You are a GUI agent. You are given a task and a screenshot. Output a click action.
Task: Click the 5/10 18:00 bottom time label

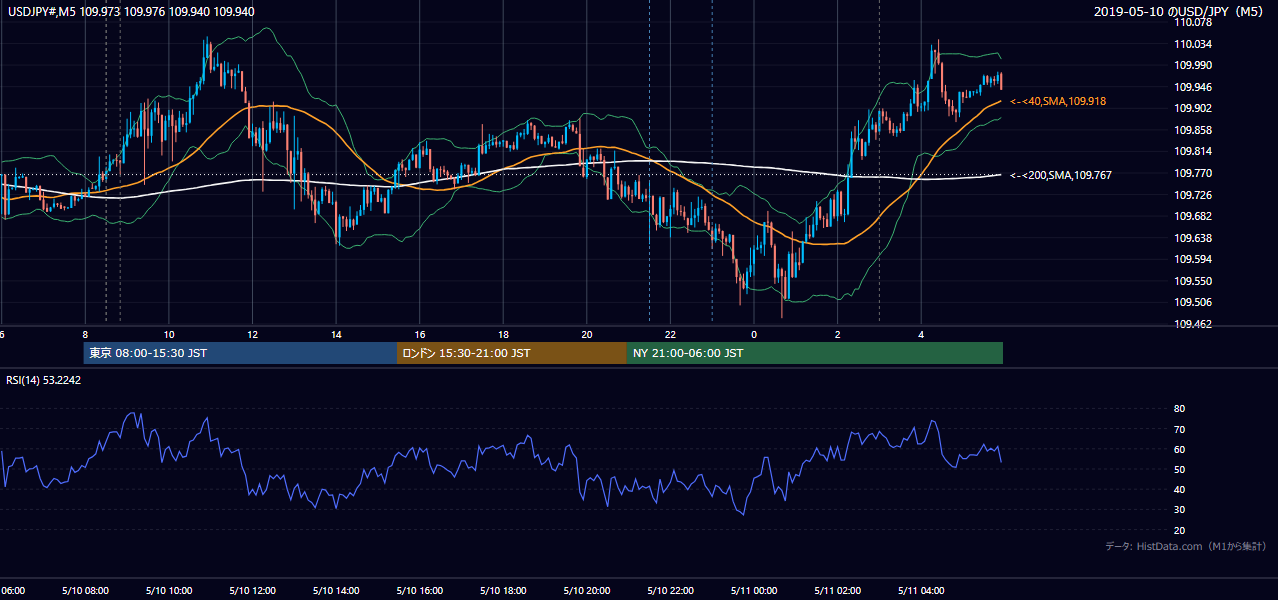pyautogui.click(x=504, y=591)
